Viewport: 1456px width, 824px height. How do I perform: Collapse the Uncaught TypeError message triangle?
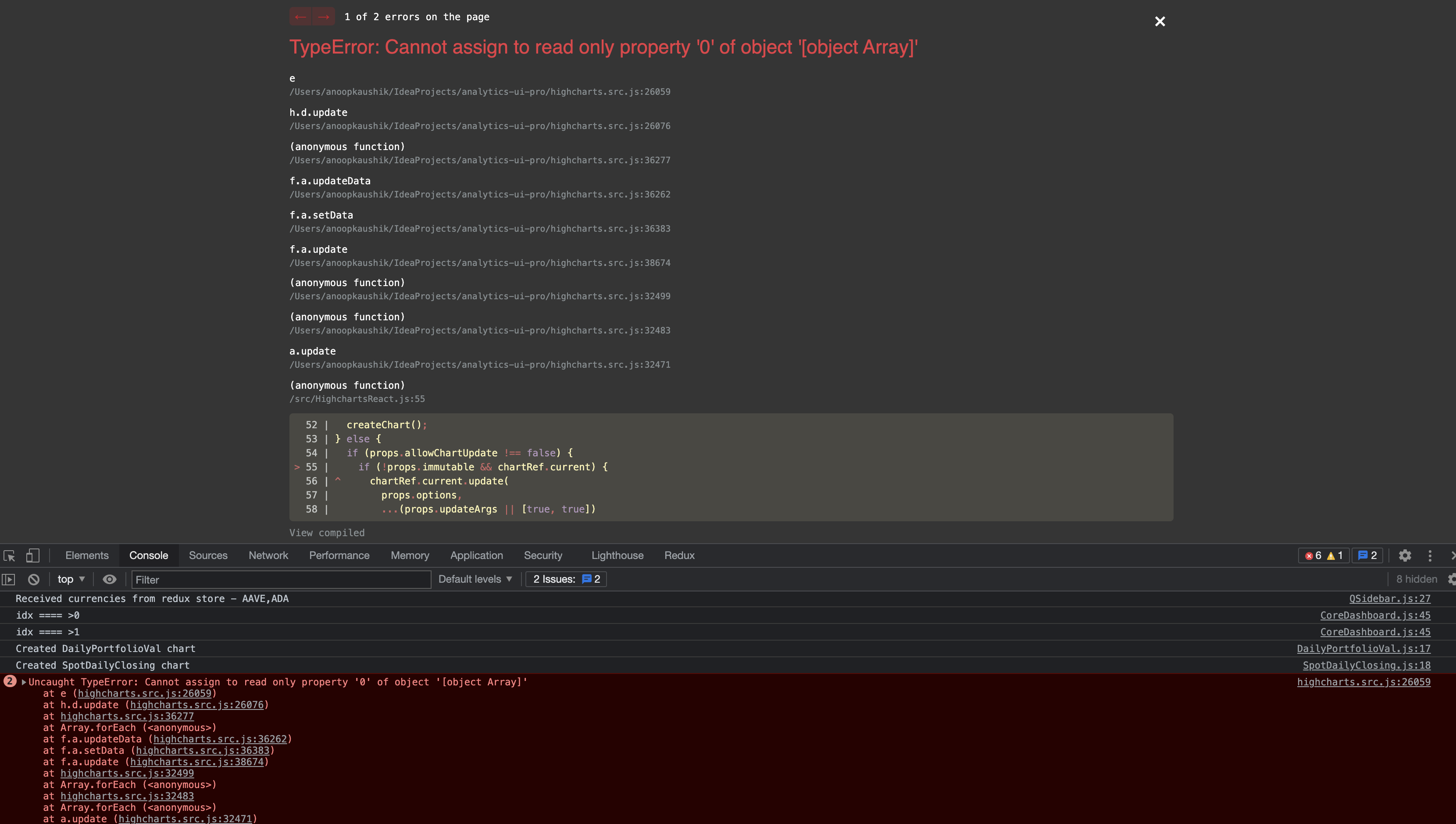[x=24, y=682]
